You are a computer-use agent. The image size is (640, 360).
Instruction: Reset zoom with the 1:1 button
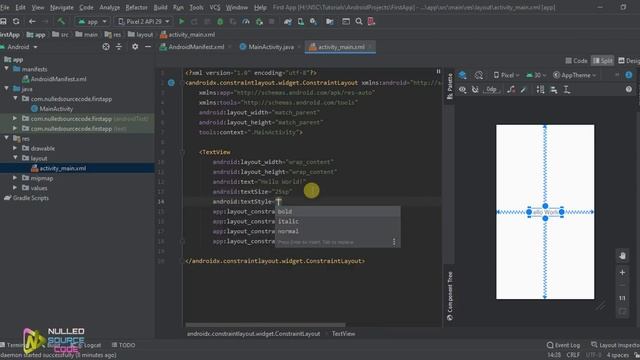(622, 298)
